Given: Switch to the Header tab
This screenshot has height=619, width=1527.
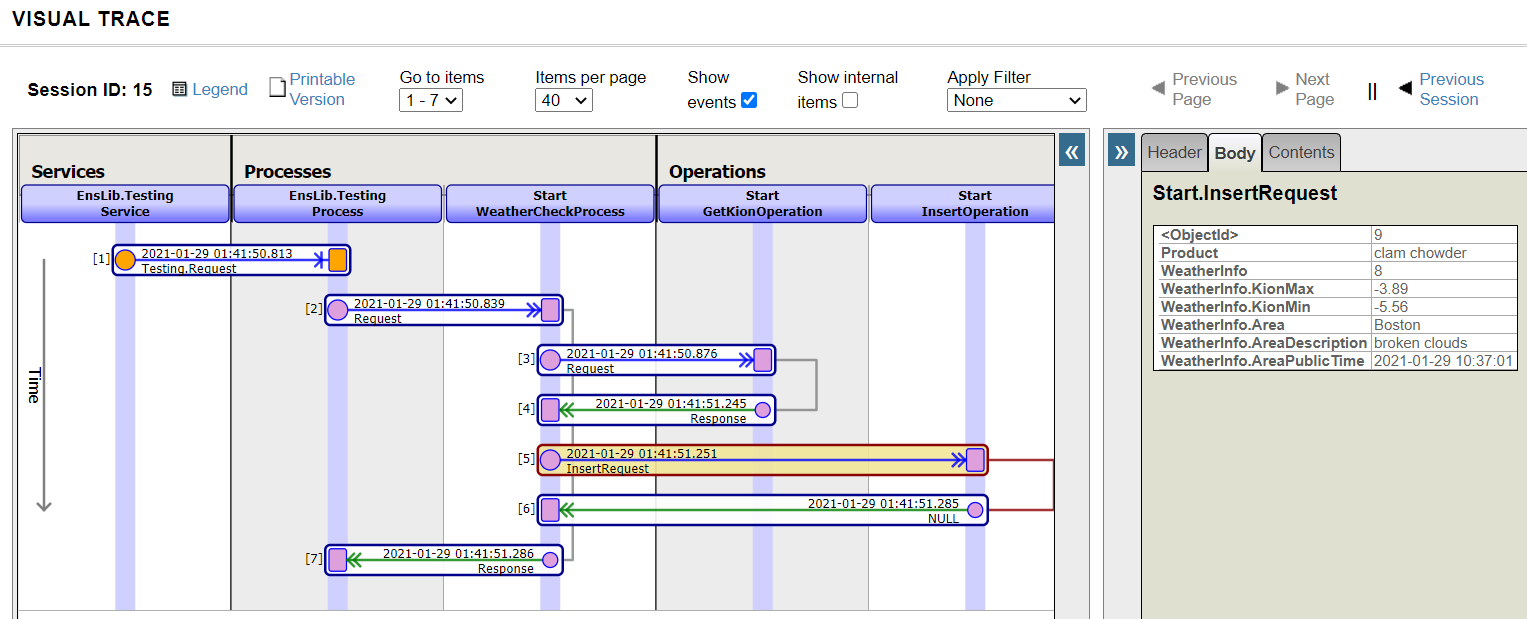Looking at the screenshot, I should (1174, 152).
